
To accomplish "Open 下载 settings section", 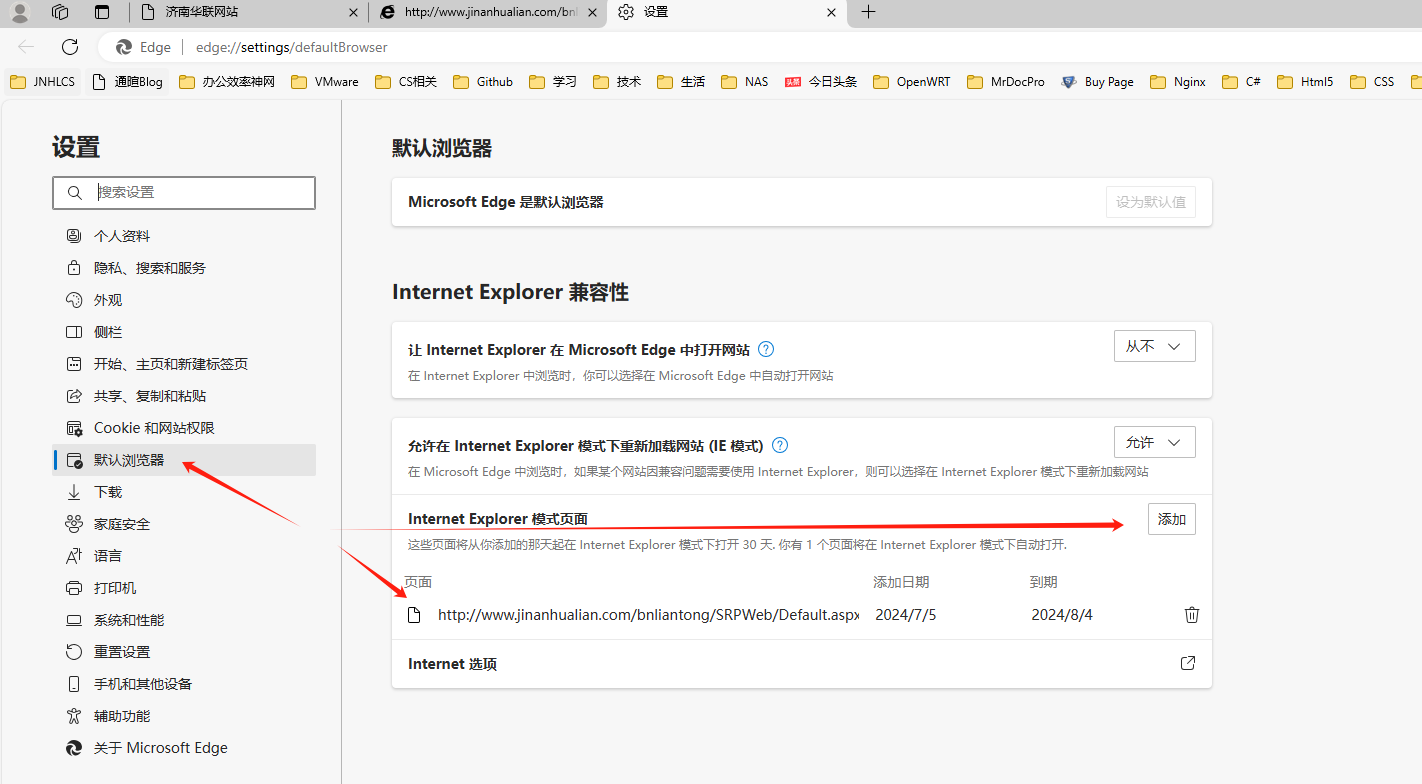I will click(x=184, y=492).
